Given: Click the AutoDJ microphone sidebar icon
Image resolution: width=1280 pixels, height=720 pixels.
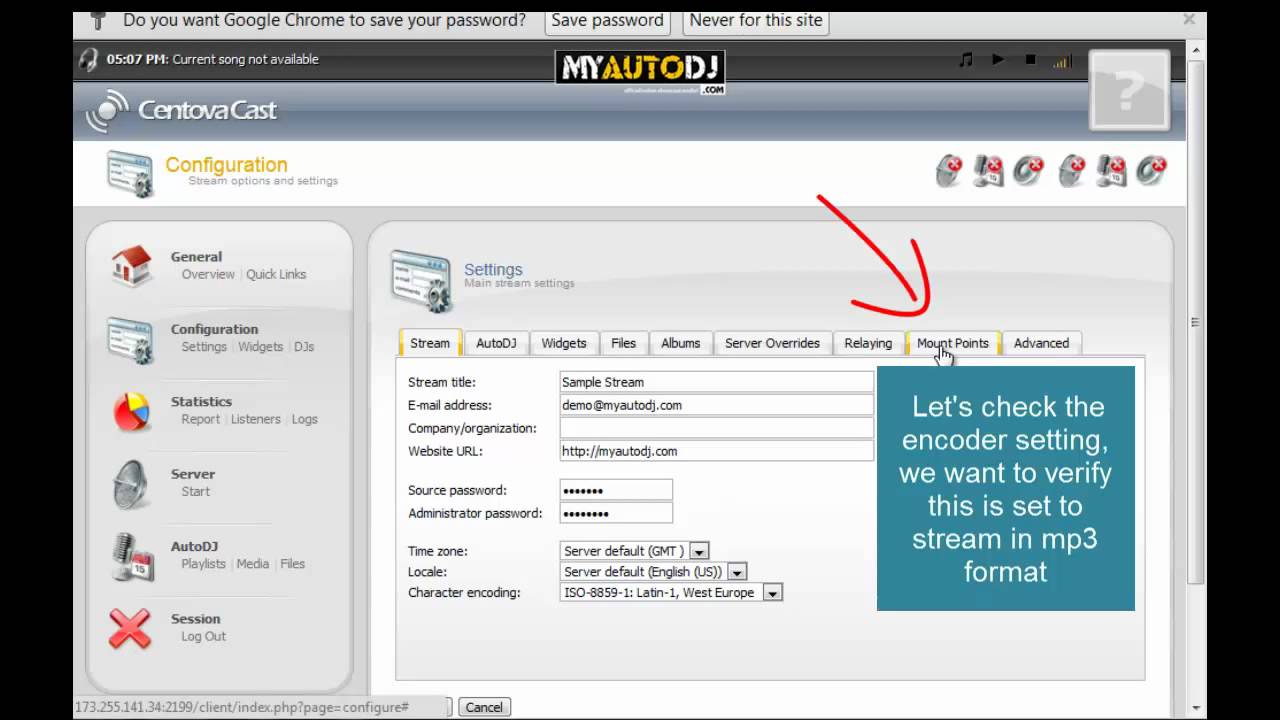Looking at the screenshot, I should click(x=131, y=557).
